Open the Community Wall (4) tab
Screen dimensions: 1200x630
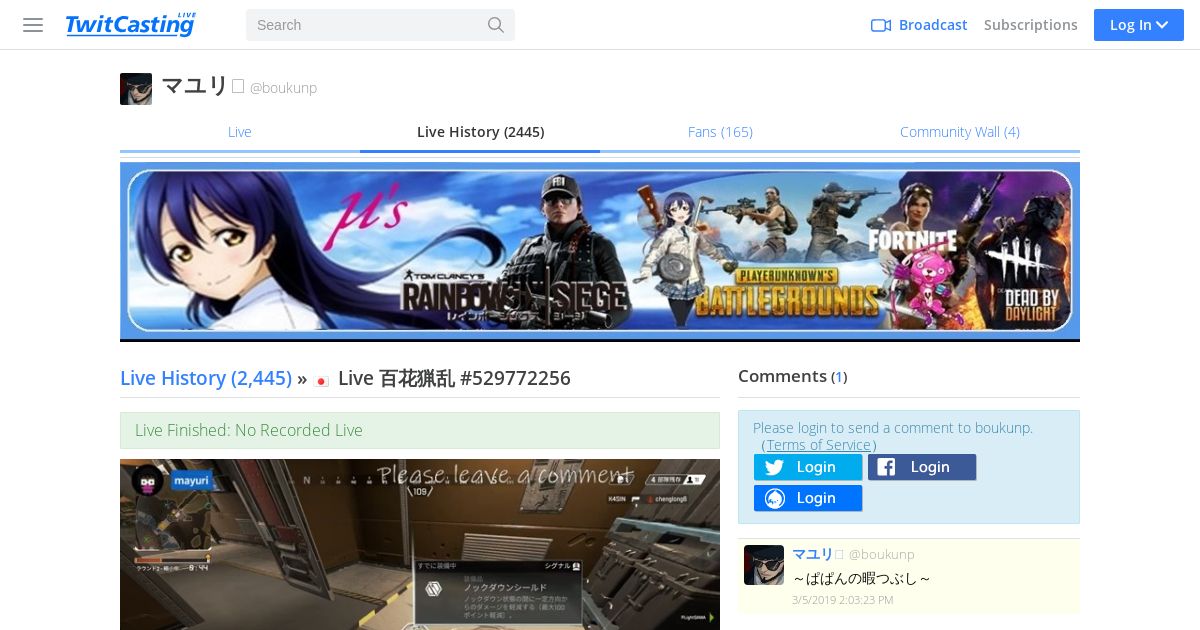coord(960,132)
